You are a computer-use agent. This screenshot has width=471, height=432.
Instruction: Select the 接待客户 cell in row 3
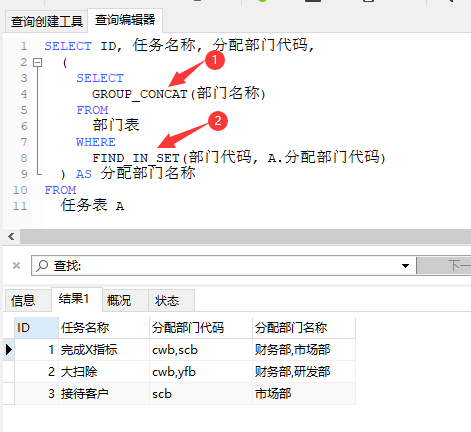tap(104, 394)
